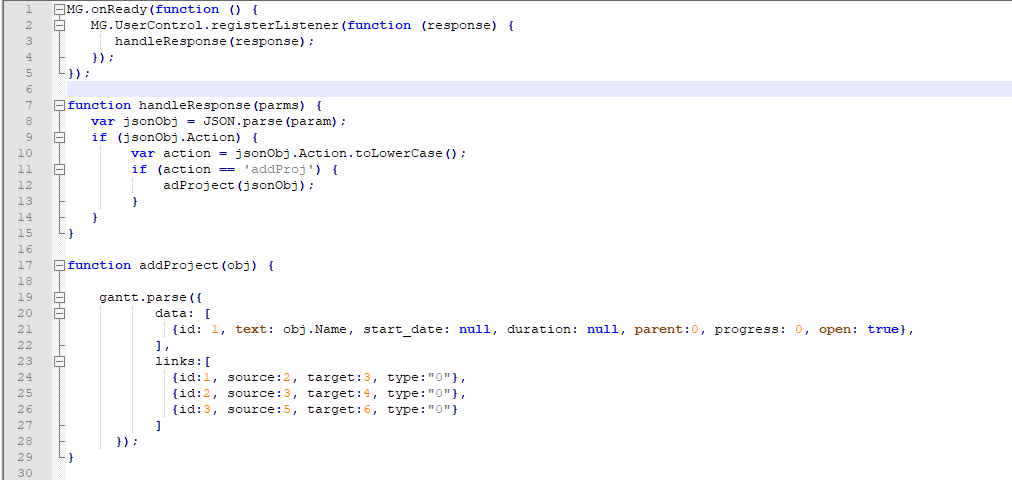Click line number 6 in the margin
This screenshot has width=1012, height=480.
click(x=28, y=89)
